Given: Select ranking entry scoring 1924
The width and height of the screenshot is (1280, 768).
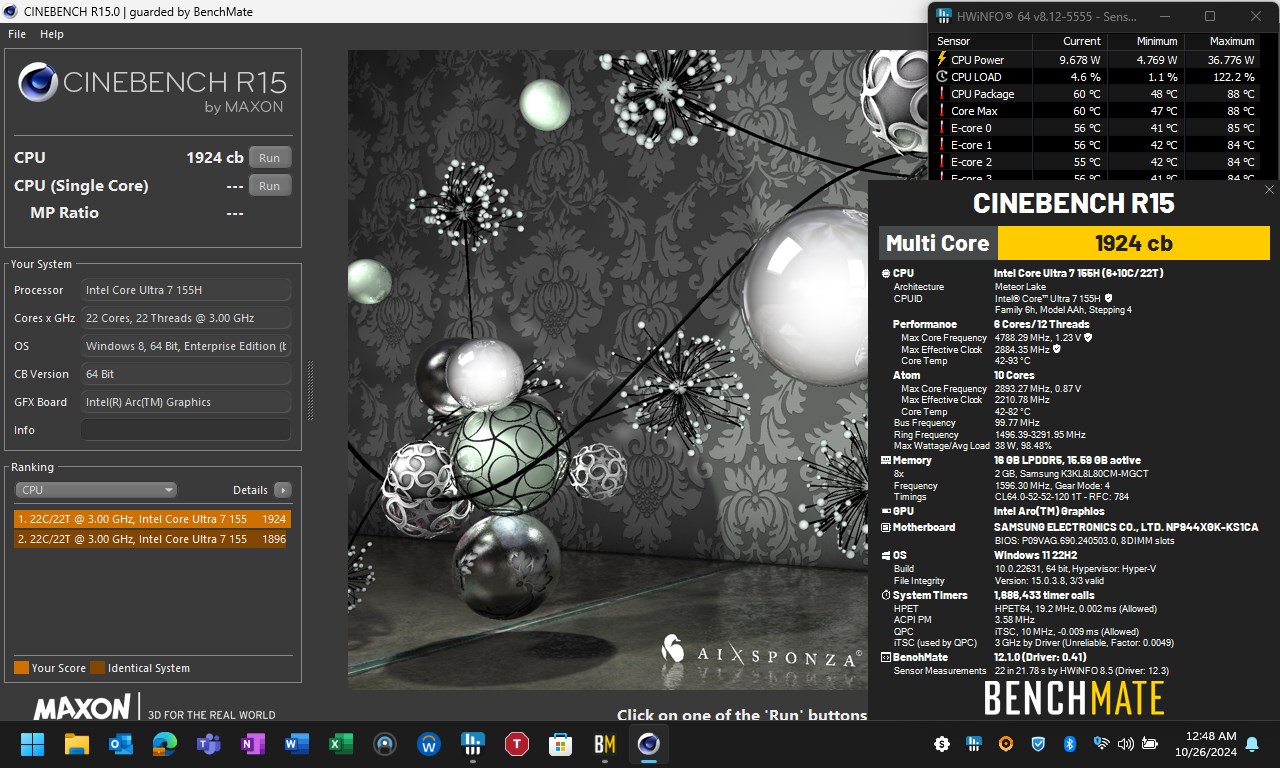Looking at the screenshot, I should pos(152,519).
